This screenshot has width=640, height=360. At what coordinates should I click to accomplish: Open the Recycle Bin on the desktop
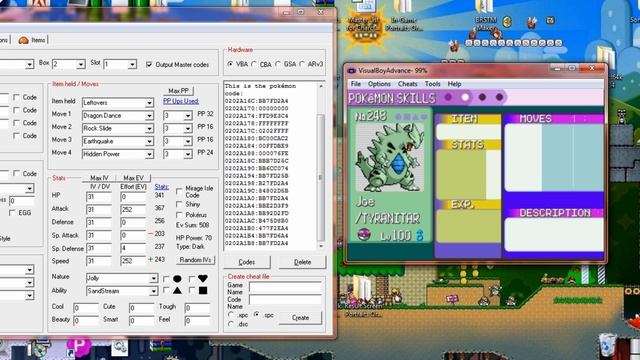pyautogui.click(x=607, y=345)
